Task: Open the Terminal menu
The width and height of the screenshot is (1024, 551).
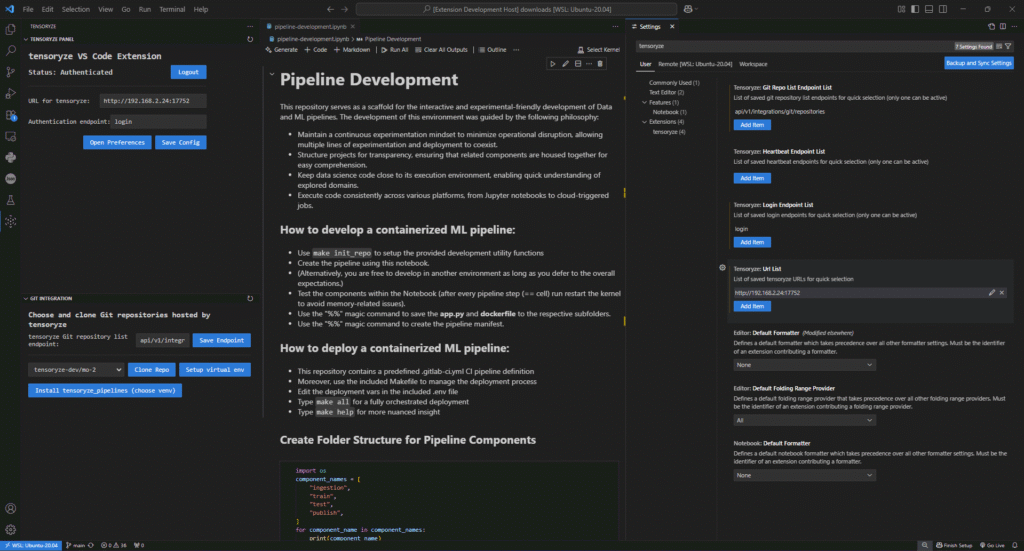Action: click(172, 9)
